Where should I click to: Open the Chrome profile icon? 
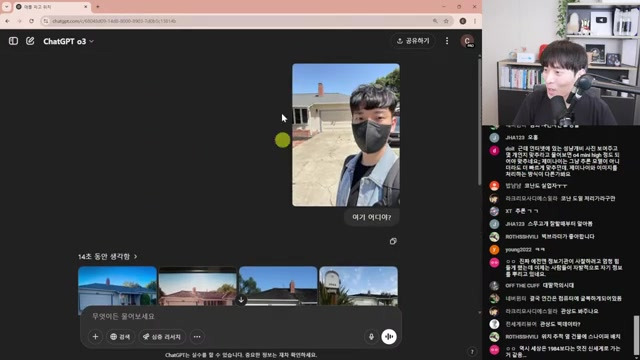[463, 21]
